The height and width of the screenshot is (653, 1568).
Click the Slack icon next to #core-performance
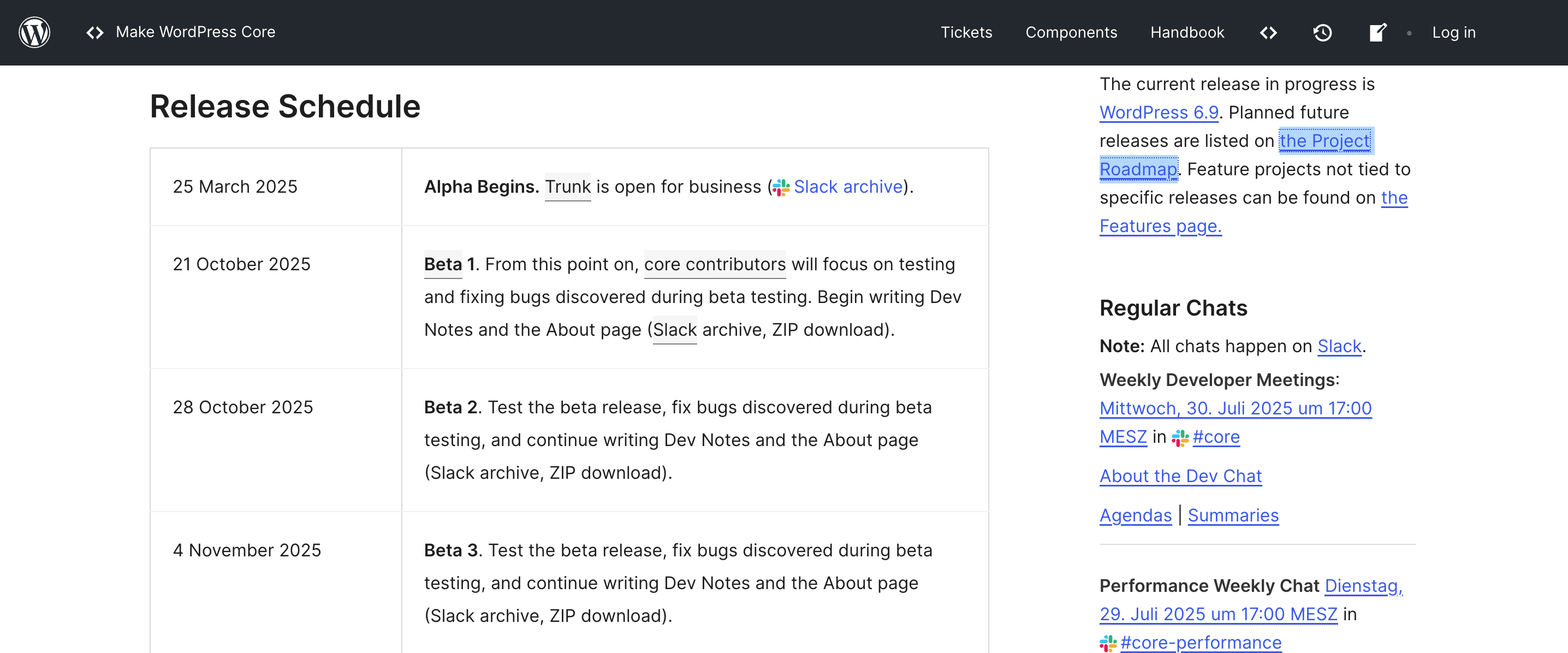pos(1108,643)
